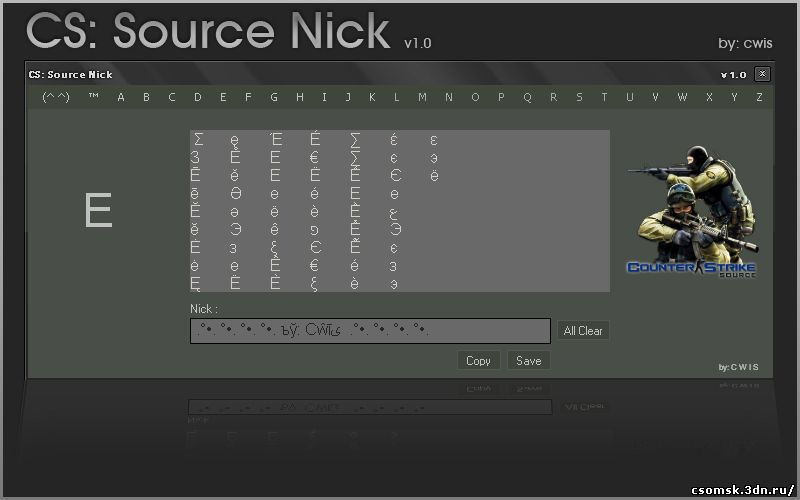Open the letter H tab
The image size is (800, 500).
299,97
